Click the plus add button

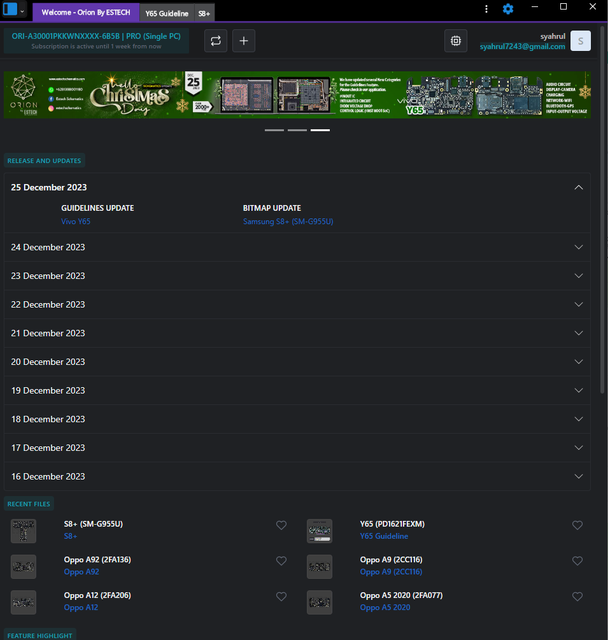click(x=244, y=41)
